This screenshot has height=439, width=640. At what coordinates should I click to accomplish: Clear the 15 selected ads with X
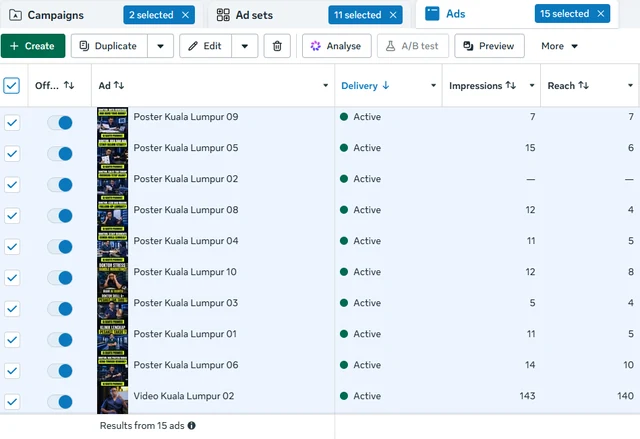pyautogui.click(x=601, y=13)
